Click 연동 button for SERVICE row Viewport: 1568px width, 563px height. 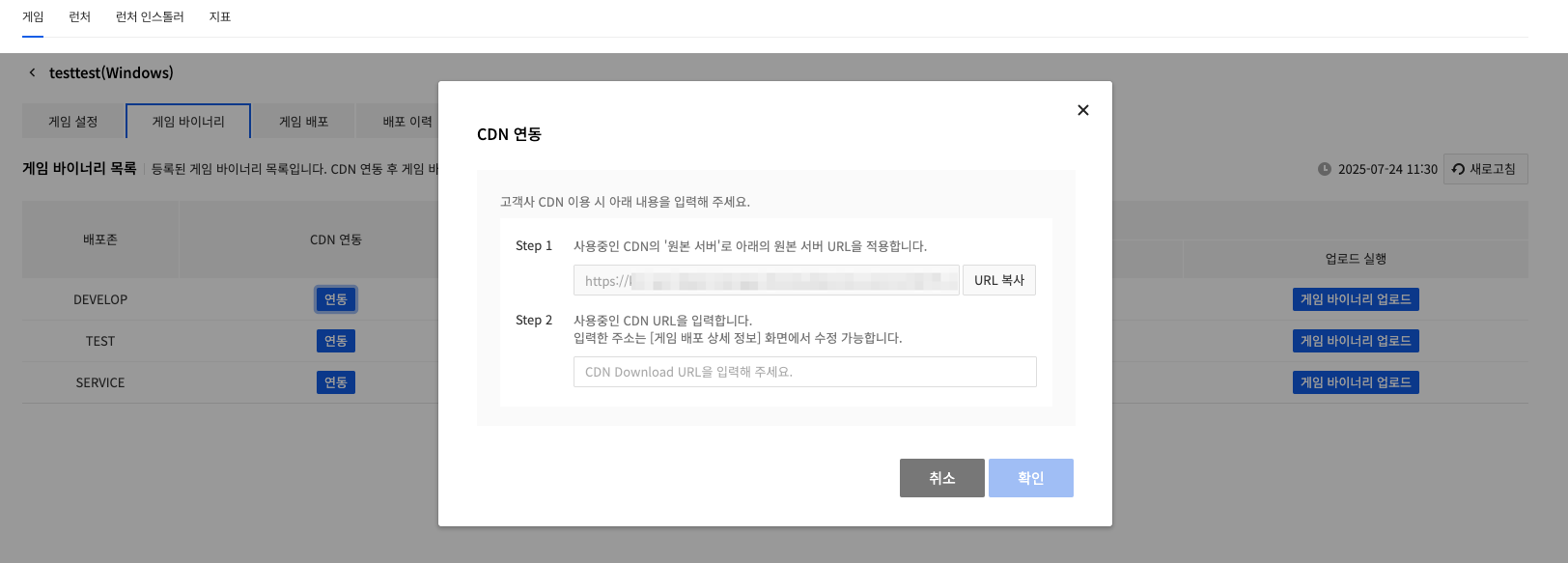point(336,382)
